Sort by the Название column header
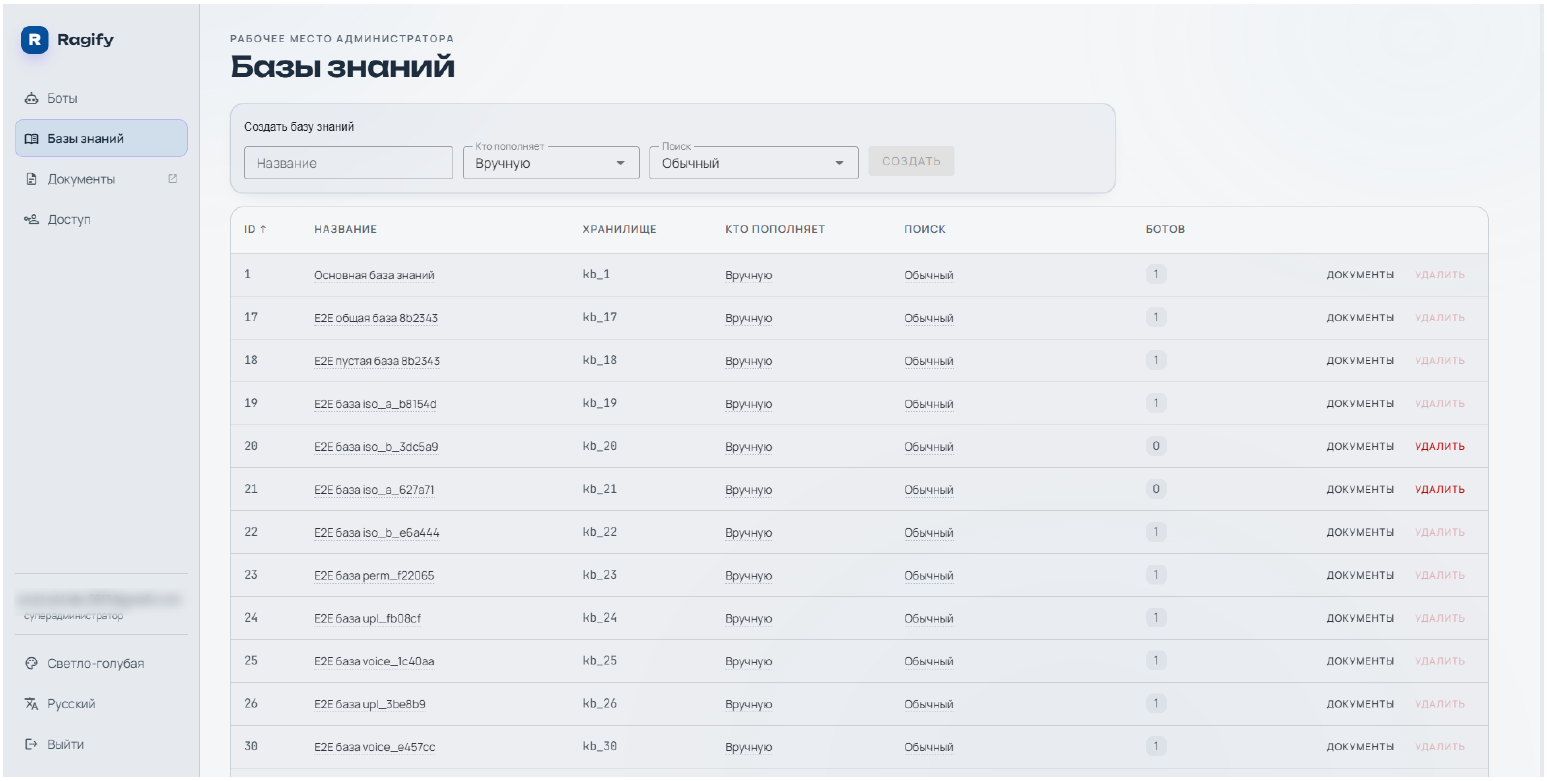Image resolution: width=1547 pixels, height=781 pixels. point(345,229)
